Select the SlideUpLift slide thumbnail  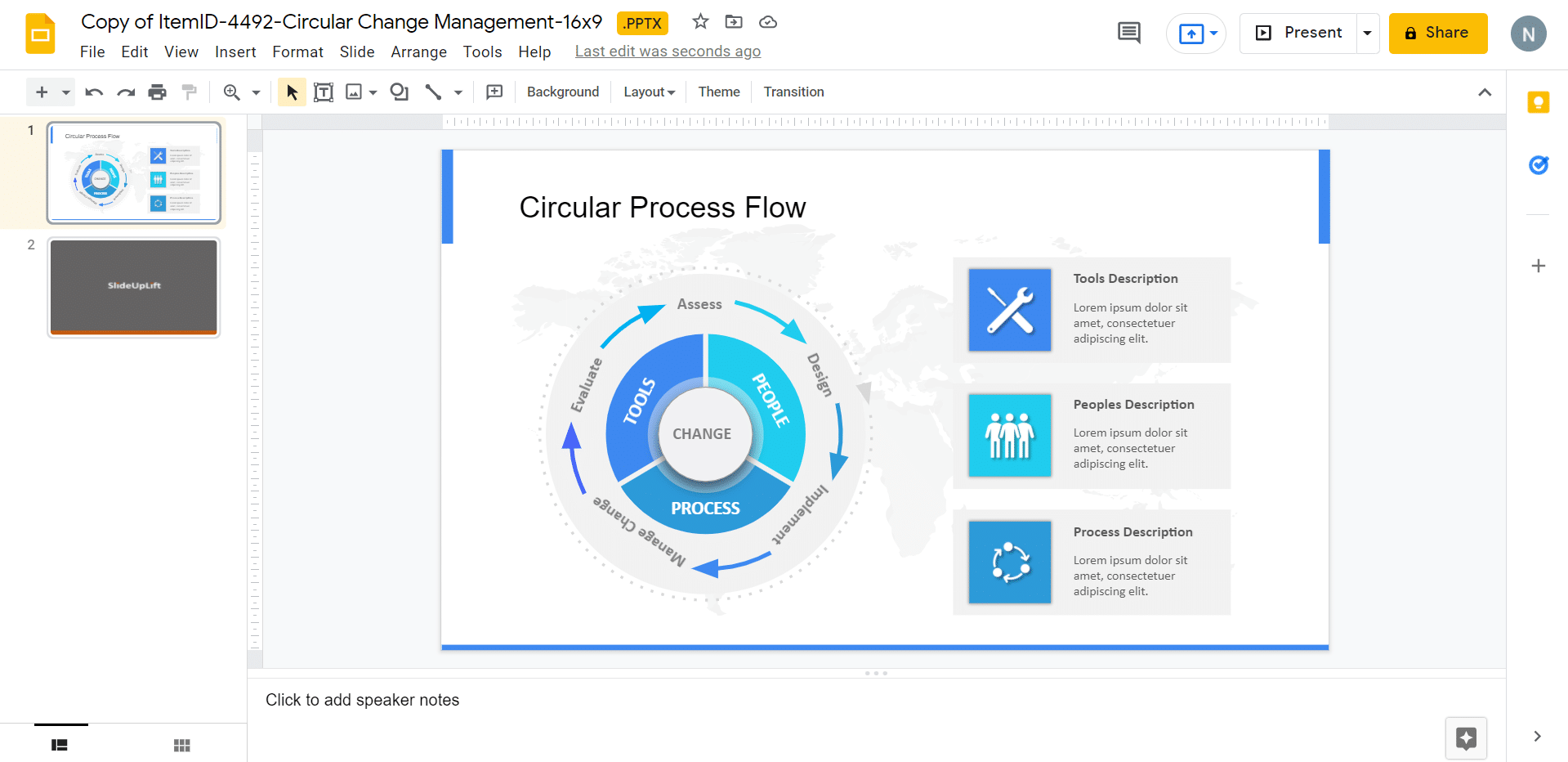pyautogui.click(x=133, y=287)
